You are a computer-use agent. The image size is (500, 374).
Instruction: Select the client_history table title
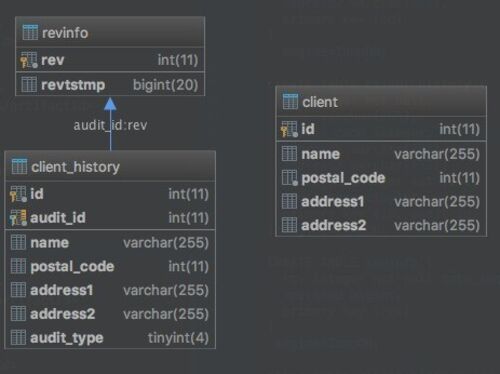75,167
